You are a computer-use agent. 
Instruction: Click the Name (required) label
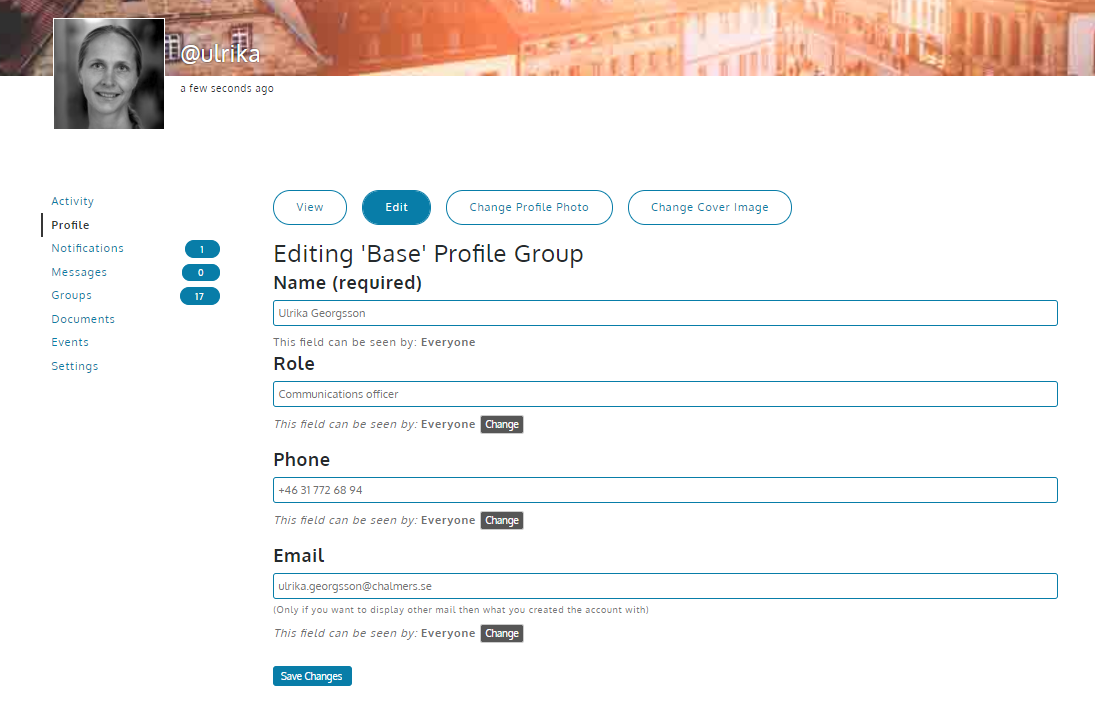(348, 283)
